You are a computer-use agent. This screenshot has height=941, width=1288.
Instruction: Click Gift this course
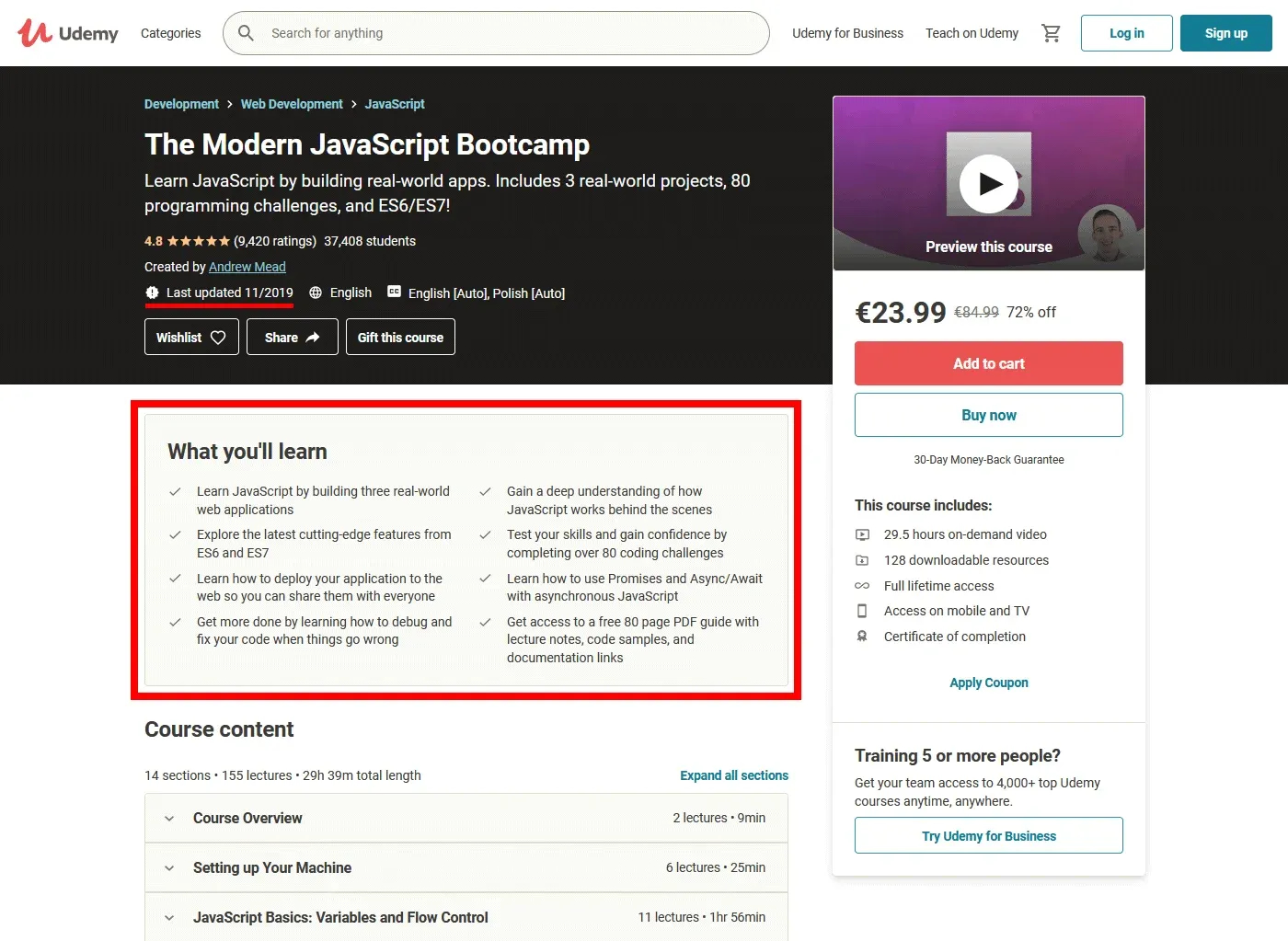pyautogui.click(x=400, y=337)
